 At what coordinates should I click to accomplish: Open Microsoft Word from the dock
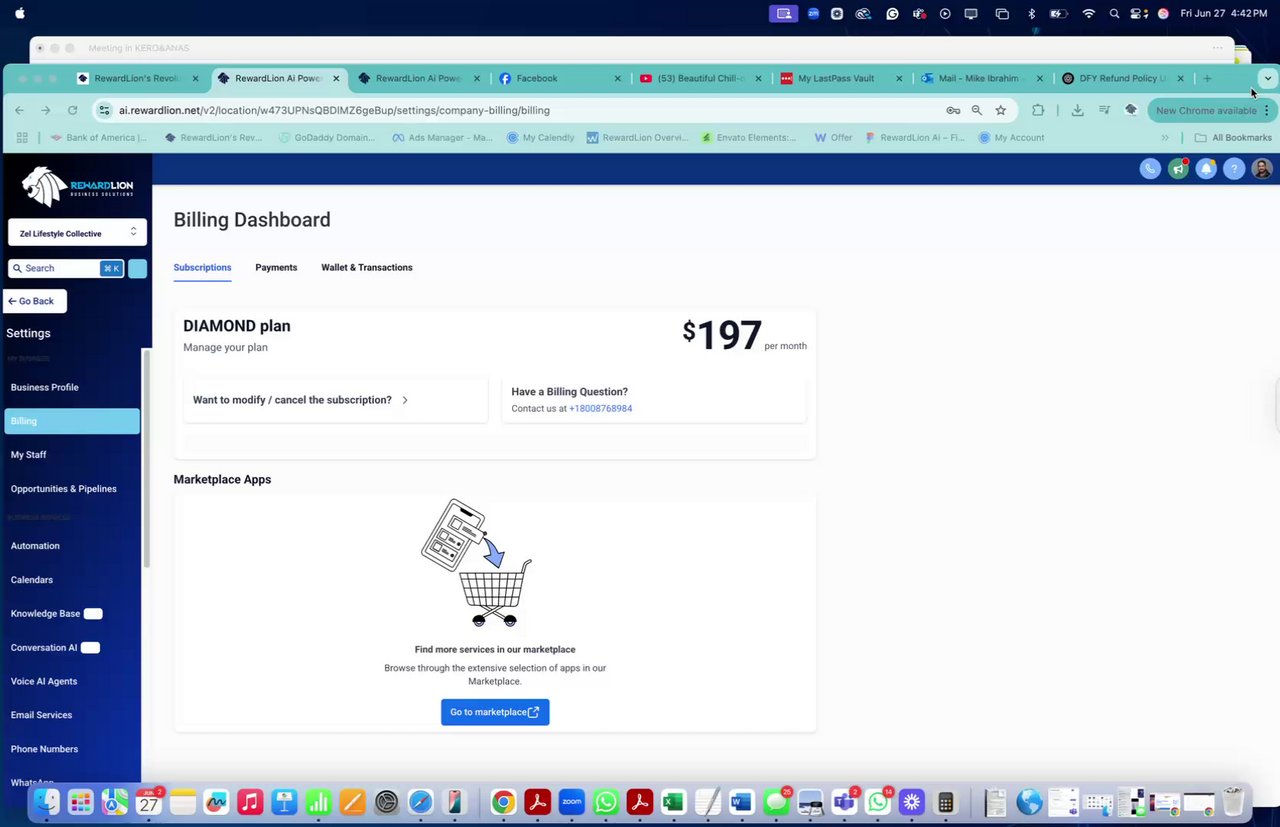click(x=741, y=802)
